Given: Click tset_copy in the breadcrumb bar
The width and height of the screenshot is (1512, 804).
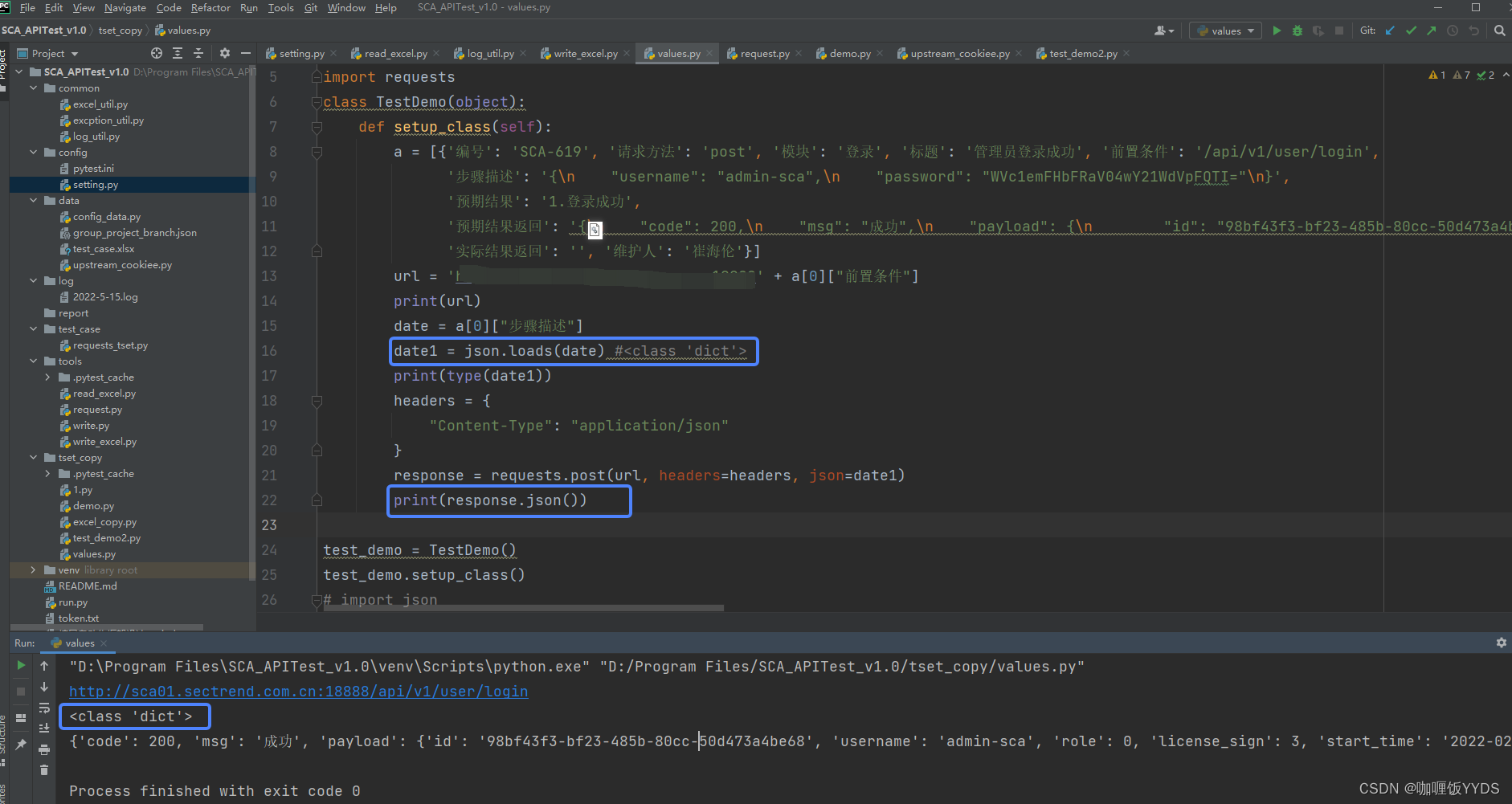Looking at the screenshot, I should [121, 31].
